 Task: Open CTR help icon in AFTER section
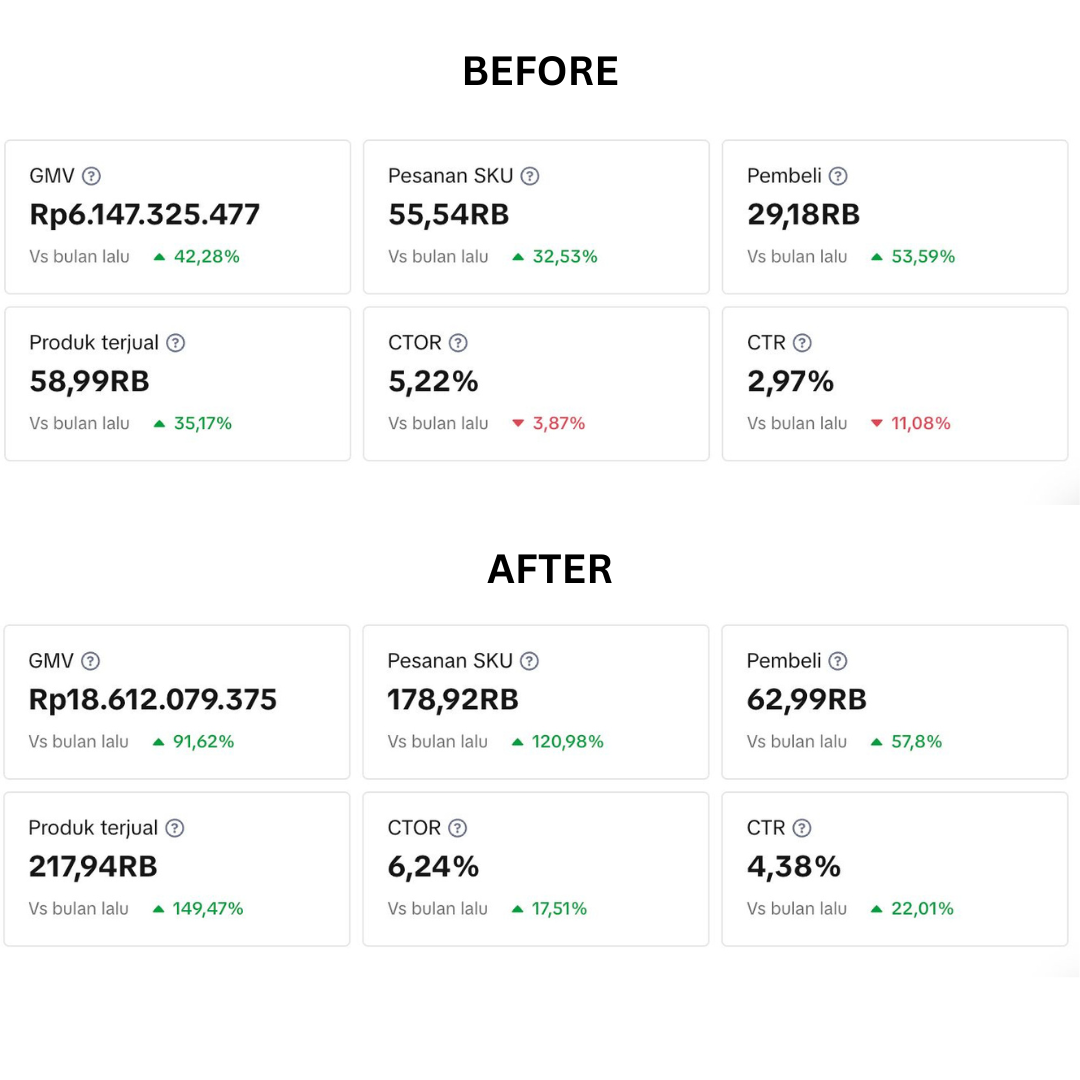tap(802, 828)
